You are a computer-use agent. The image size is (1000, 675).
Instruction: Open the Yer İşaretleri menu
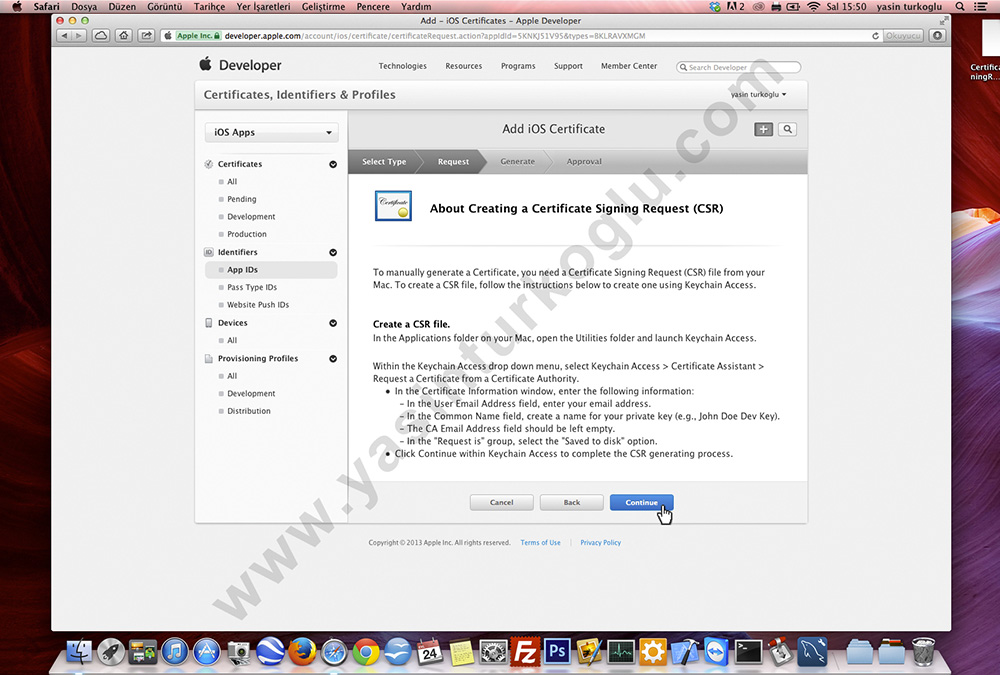pos(263,6)
